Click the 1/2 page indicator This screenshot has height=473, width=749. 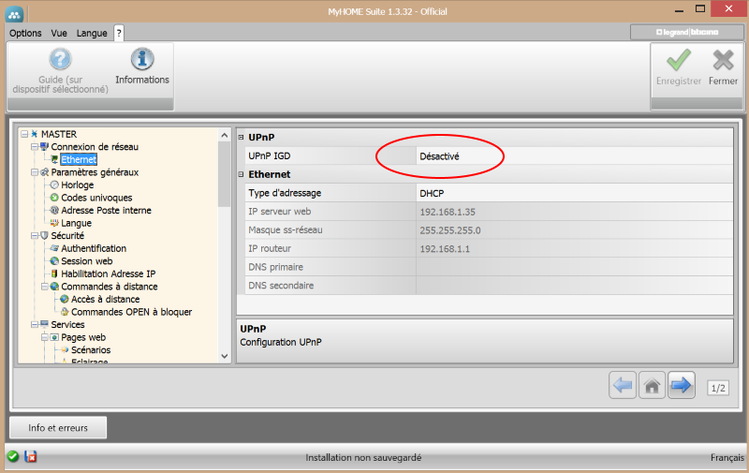(x=718, y=388)
